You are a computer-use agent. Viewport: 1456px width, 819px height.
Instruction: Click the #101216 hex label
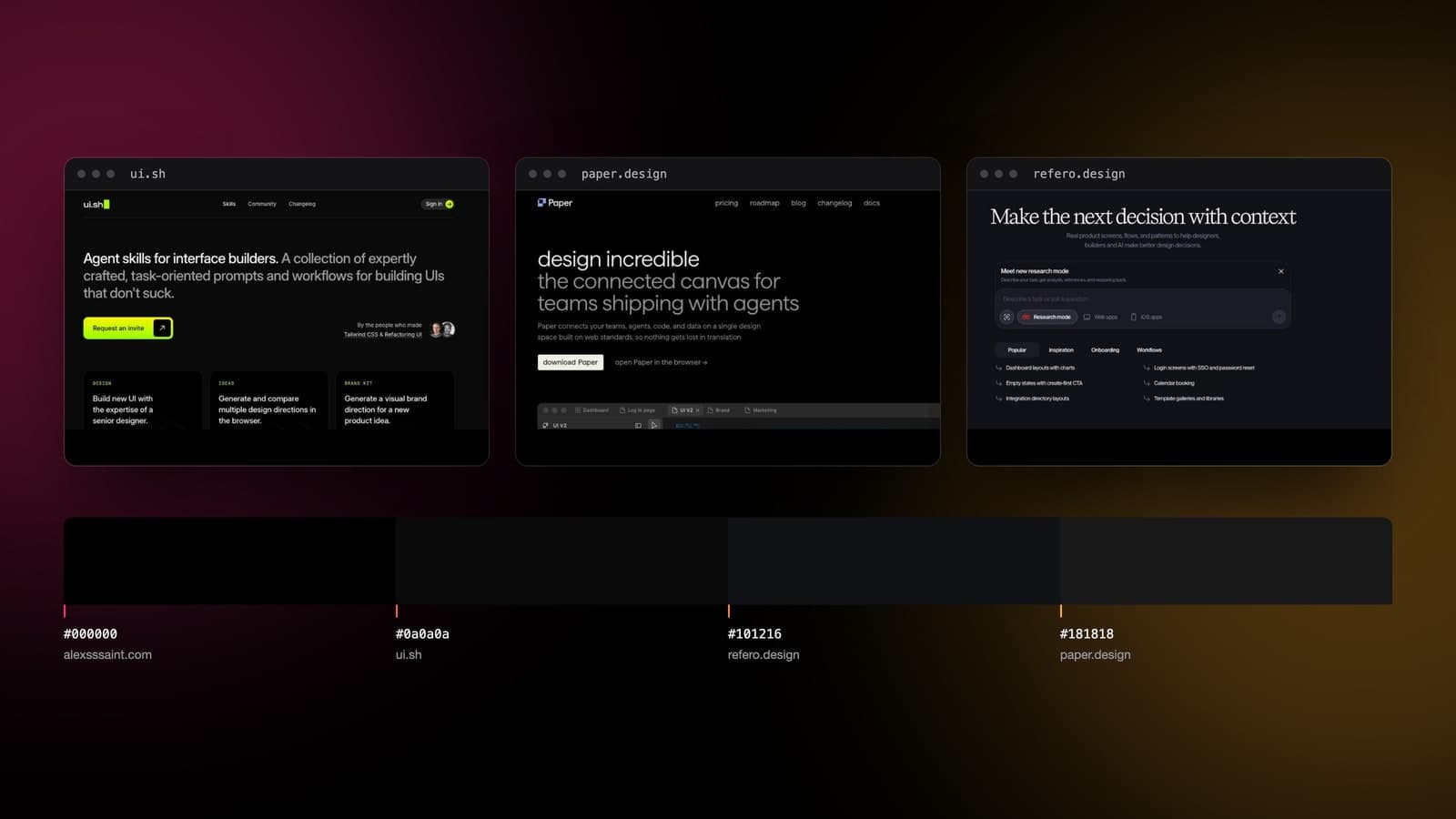(754, 634)
